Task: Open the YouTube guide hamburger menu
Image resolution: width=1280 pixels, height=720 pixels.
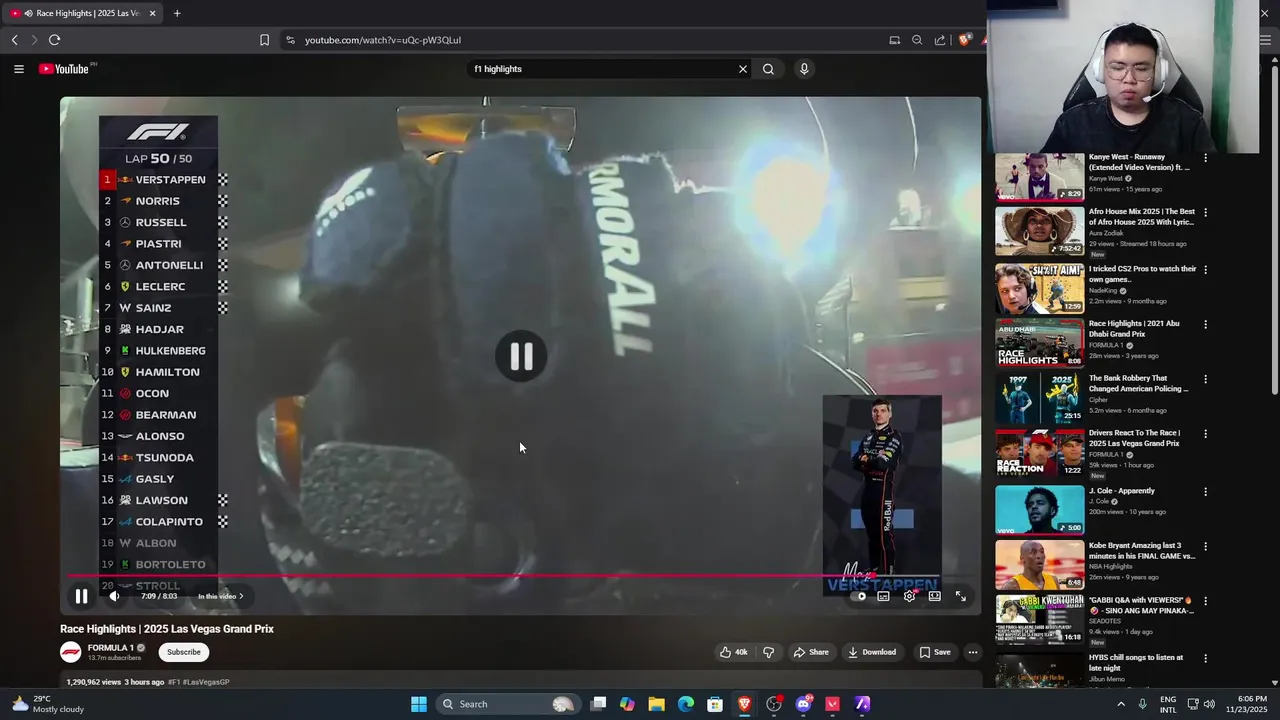Action: tap(18, 69)
